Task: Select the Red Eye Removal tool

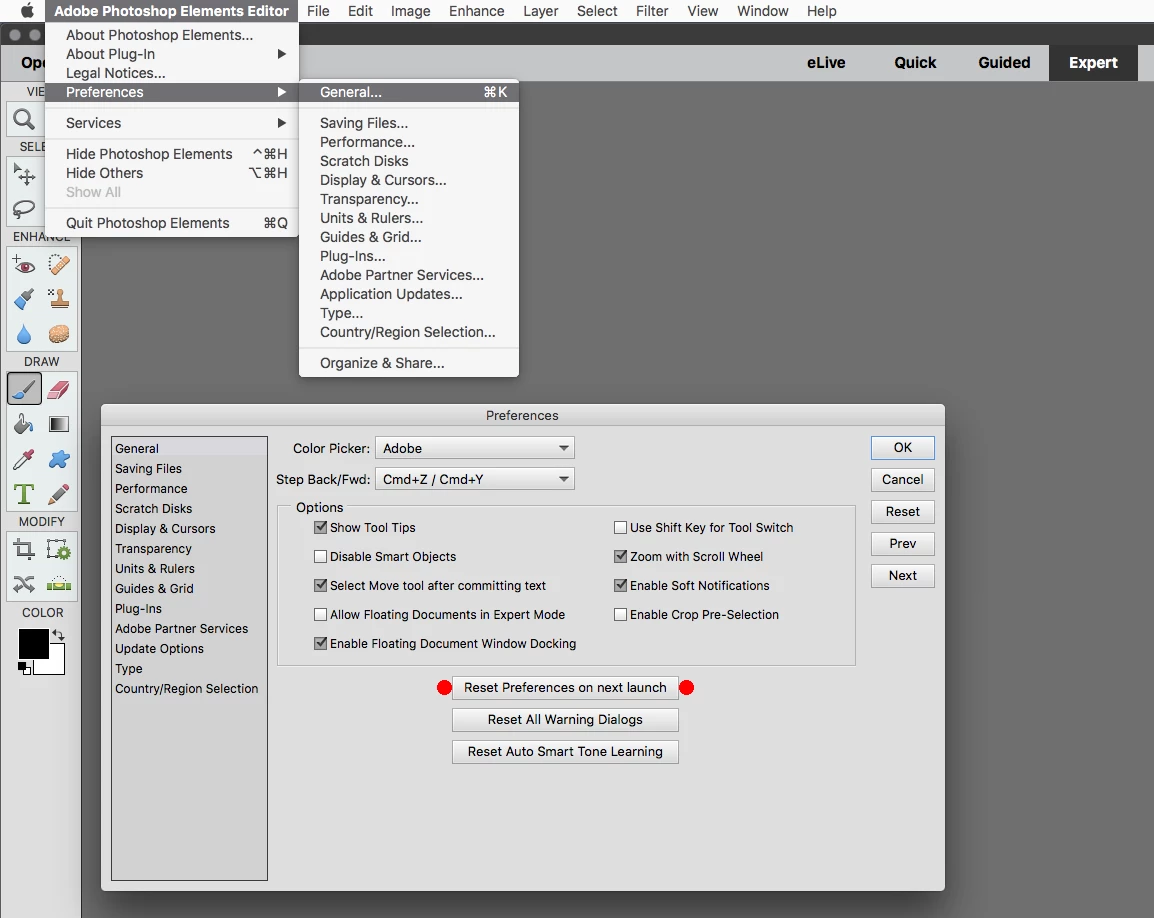Action: (x=24, y=265)
